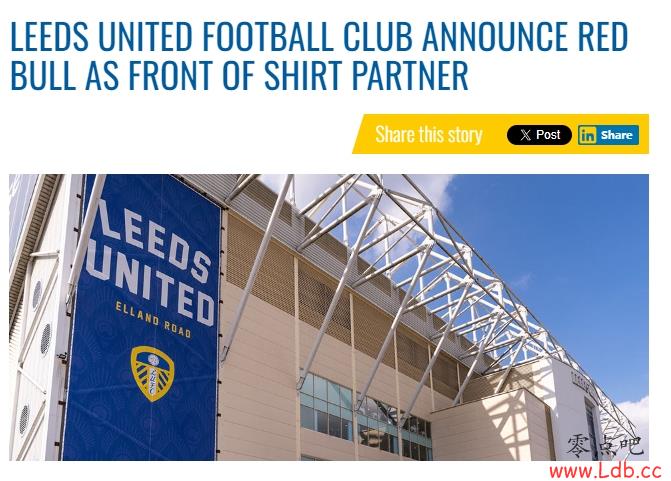The width and height of the screenshot is (671, 481).
Task: Click the Chinese watermark text on photo
Action: (605, 446)
